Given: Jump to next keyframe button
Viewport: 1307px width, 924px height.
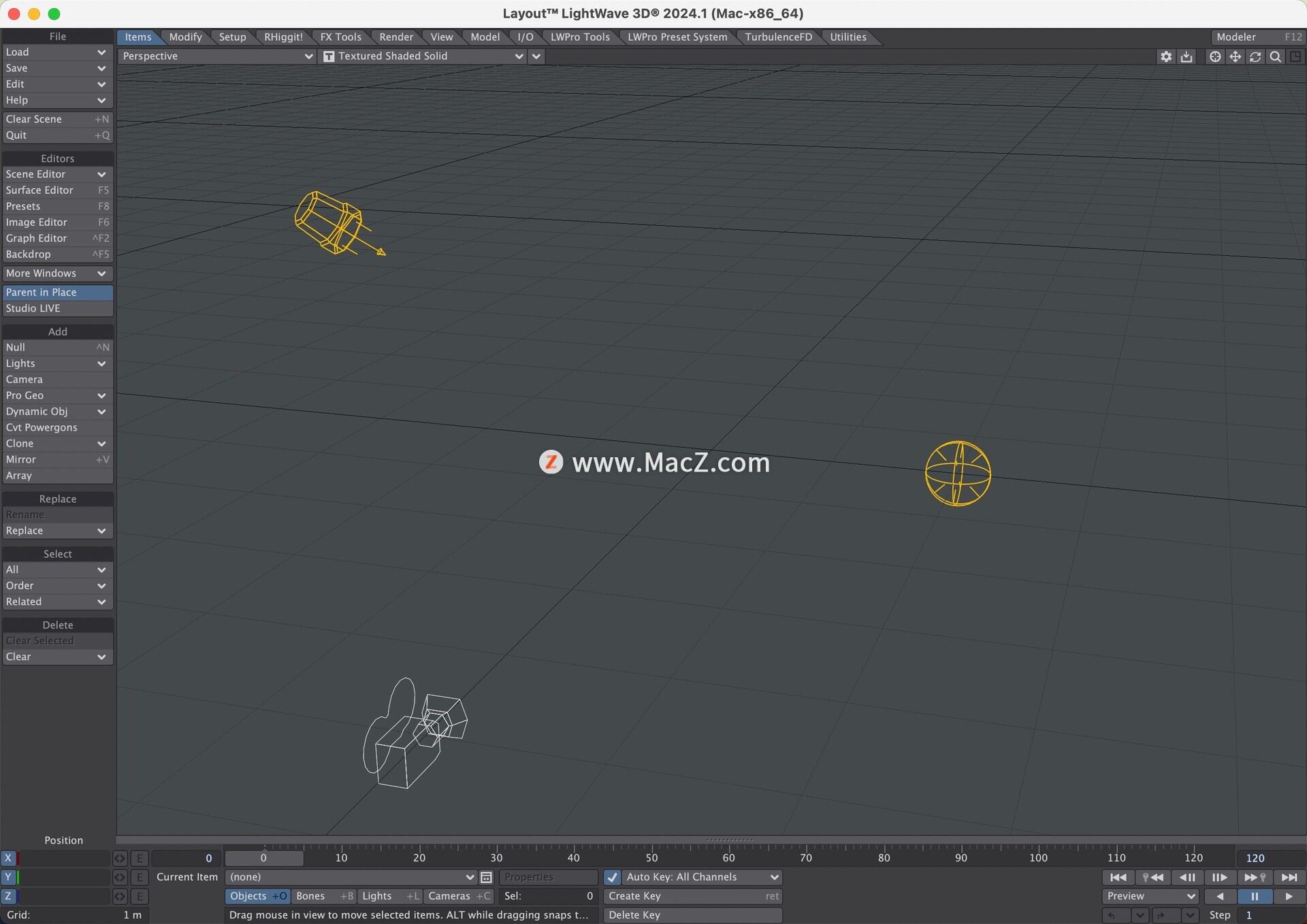Looking at the screenshot, I should point(1254,878).
